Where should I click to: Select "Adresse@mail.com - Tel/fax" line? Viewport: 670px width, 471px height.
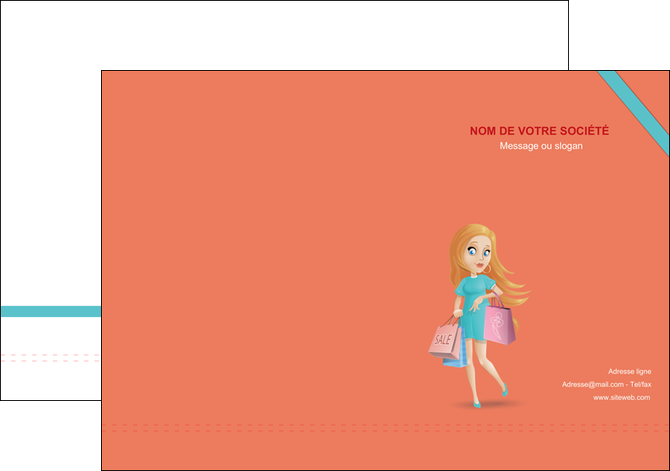pyautogui.click(x=606, y=384)
